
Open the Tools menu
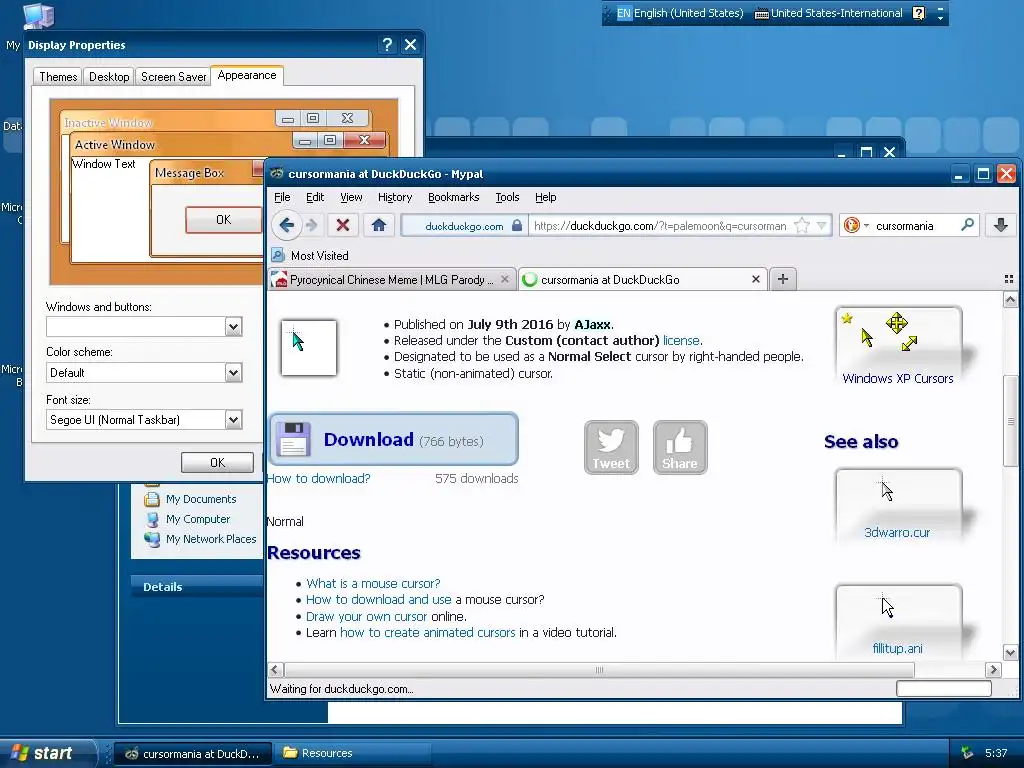(x=507, y=197)
